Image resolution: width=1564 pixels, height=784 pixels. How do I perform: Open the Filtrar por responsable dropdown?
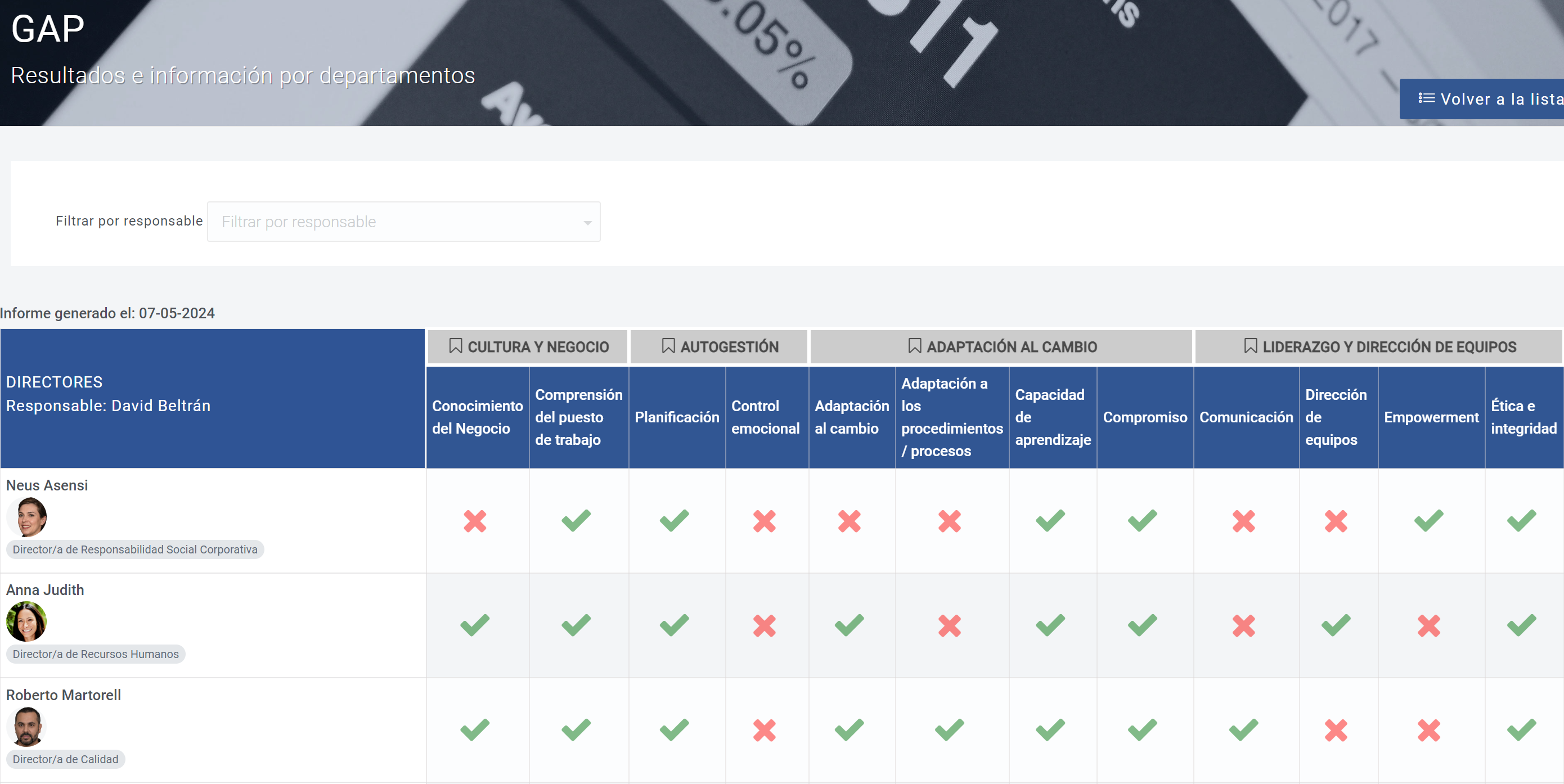click(404, 222)
